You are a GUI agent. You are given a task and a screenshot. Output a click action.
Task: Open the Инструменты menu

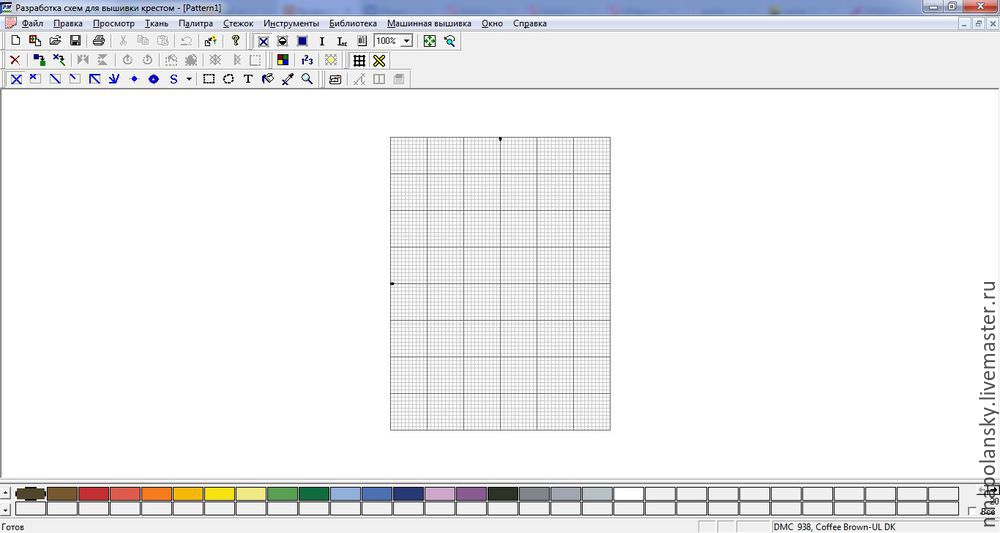click(x=291, y=24)
